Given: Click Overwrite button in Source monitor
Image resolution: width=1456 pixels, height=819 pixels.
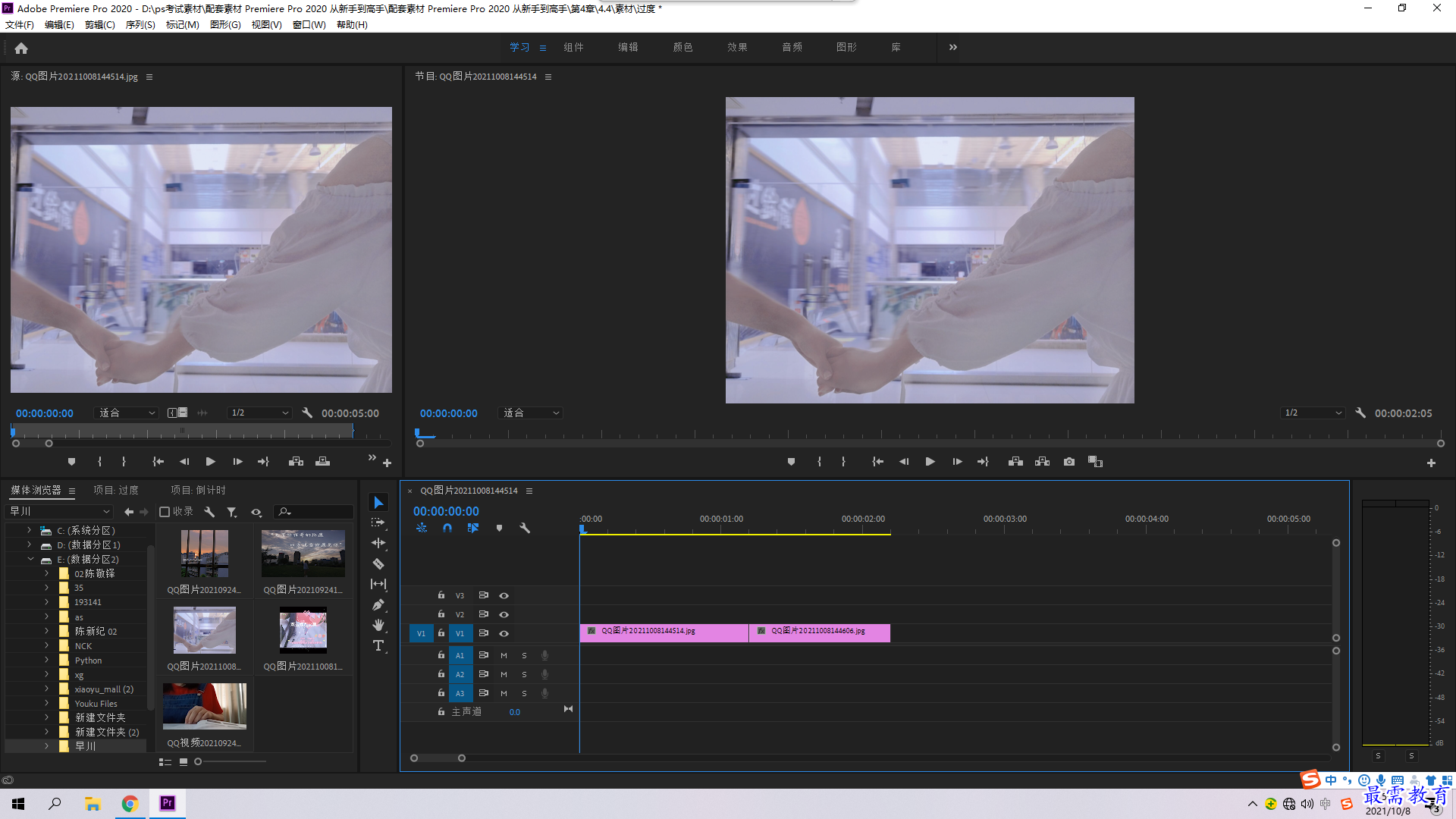Looking at the screenshot, I should pyautogui.click(x=323, y=462).
